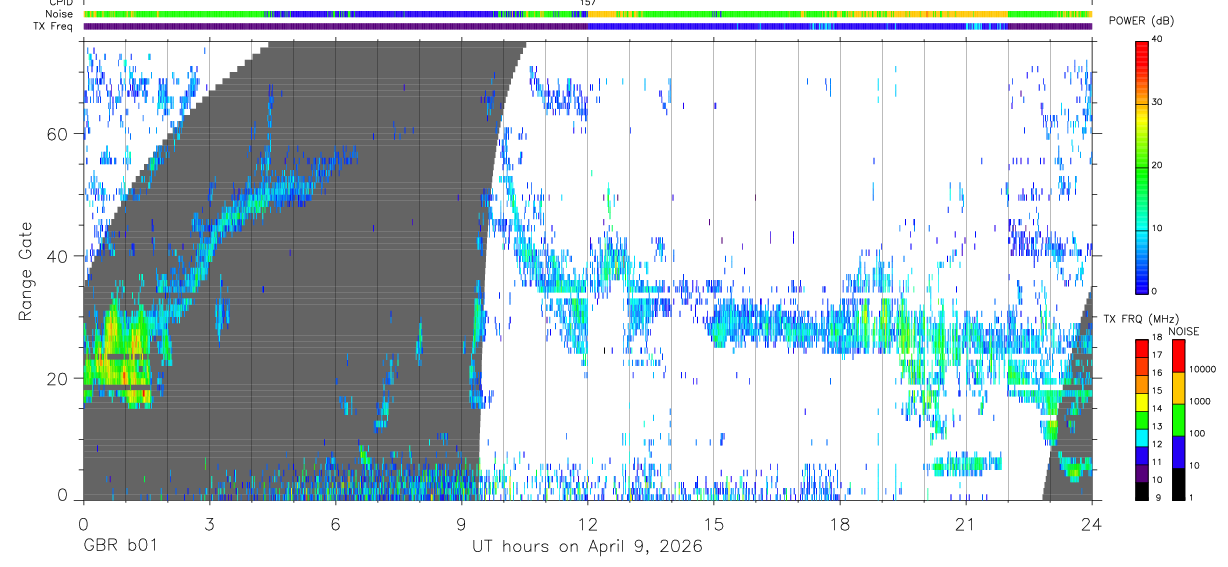The image size is (1228, 567).
Task: Click the 21 hour tick label on time axis
Action: (x=965, y=525)
